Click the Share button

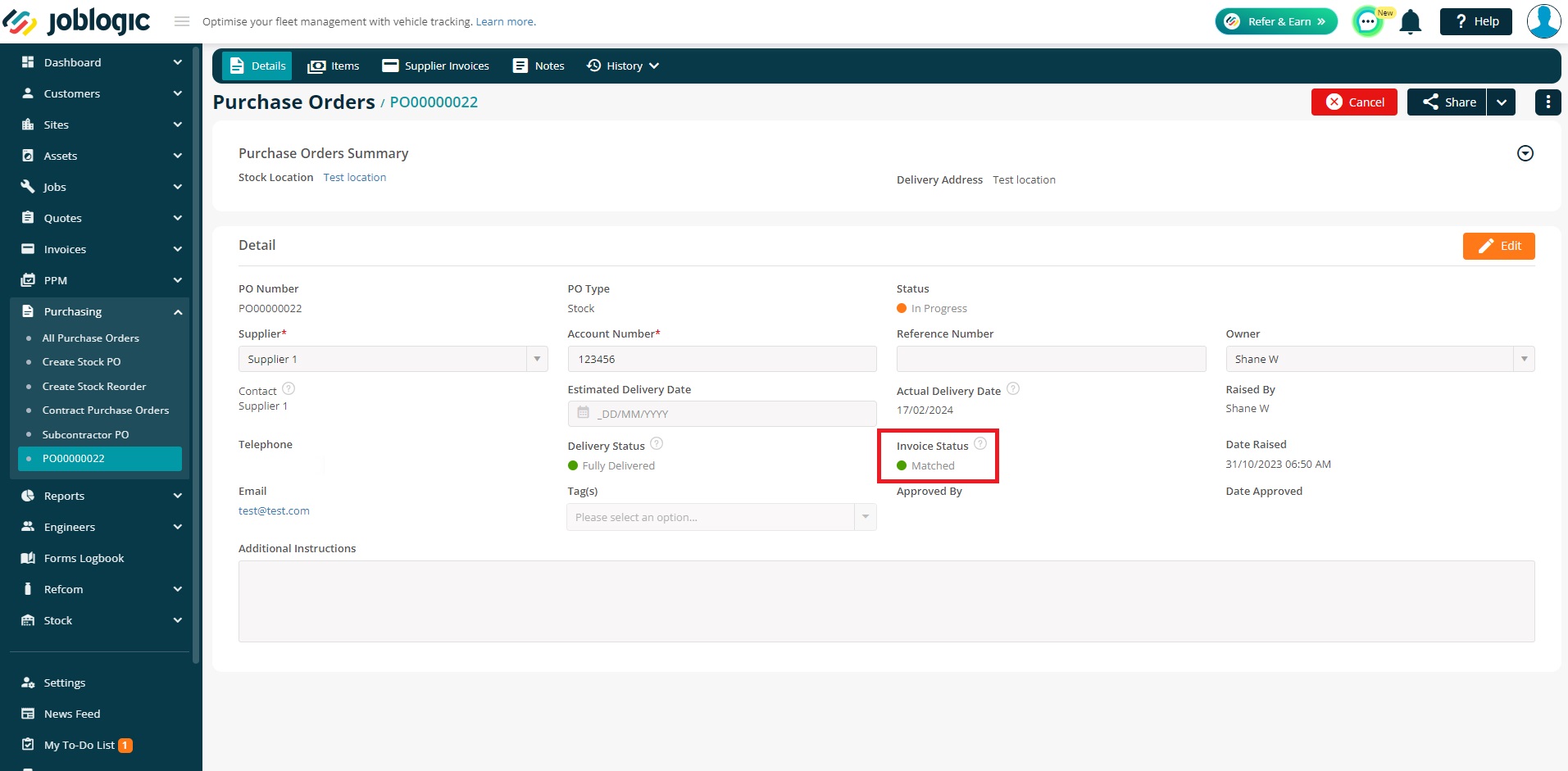pos(1447,102)
